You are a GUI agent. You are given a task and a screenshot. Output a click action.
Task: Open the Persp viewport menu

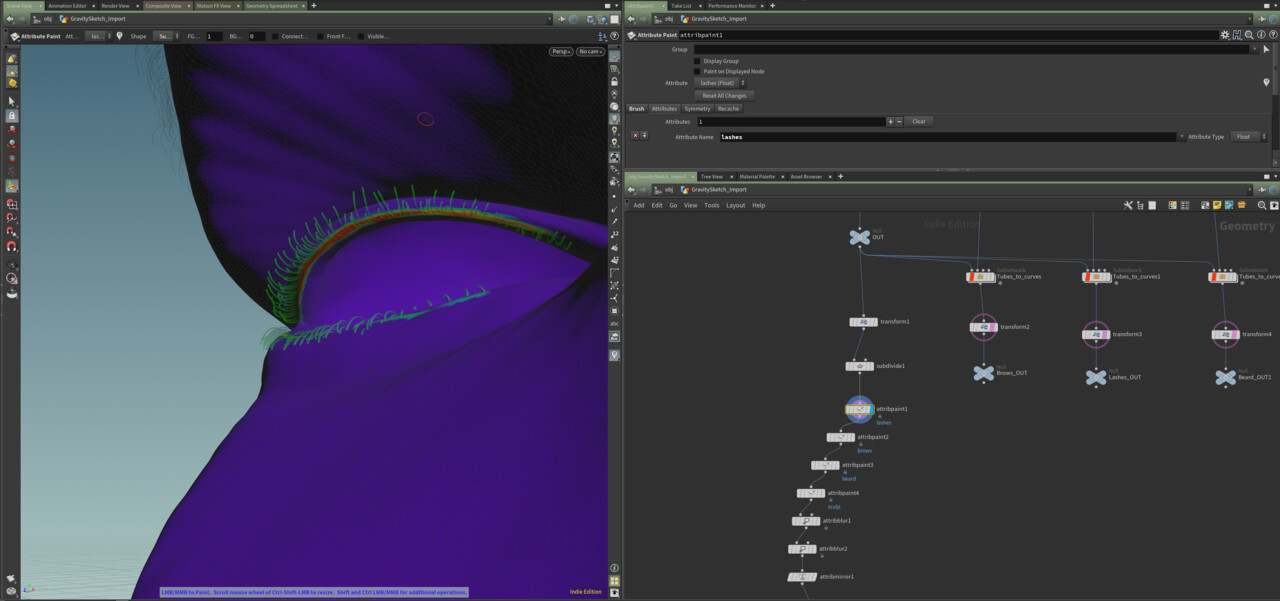point(560,51)
